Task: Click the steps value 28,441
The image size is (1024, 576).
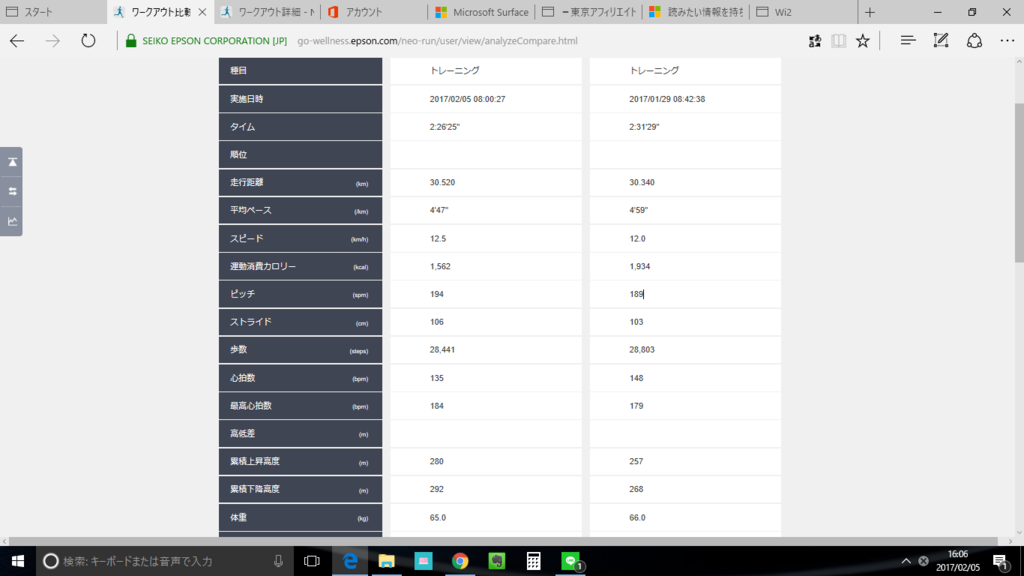Action: tap(442, 349)
